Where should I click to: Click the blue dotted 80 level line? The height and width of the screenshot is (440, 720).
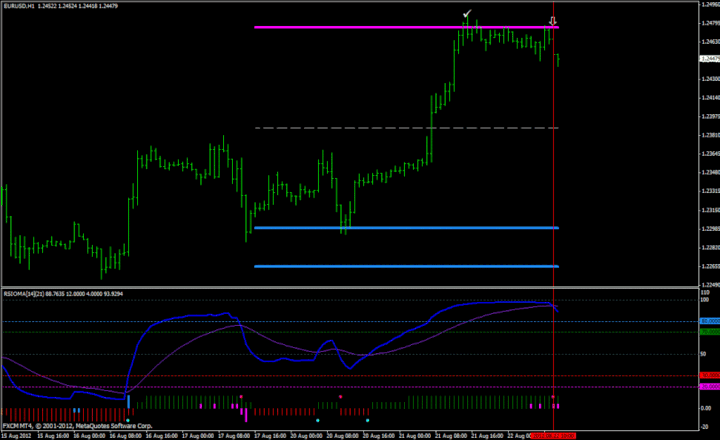[x=349, y=322]
